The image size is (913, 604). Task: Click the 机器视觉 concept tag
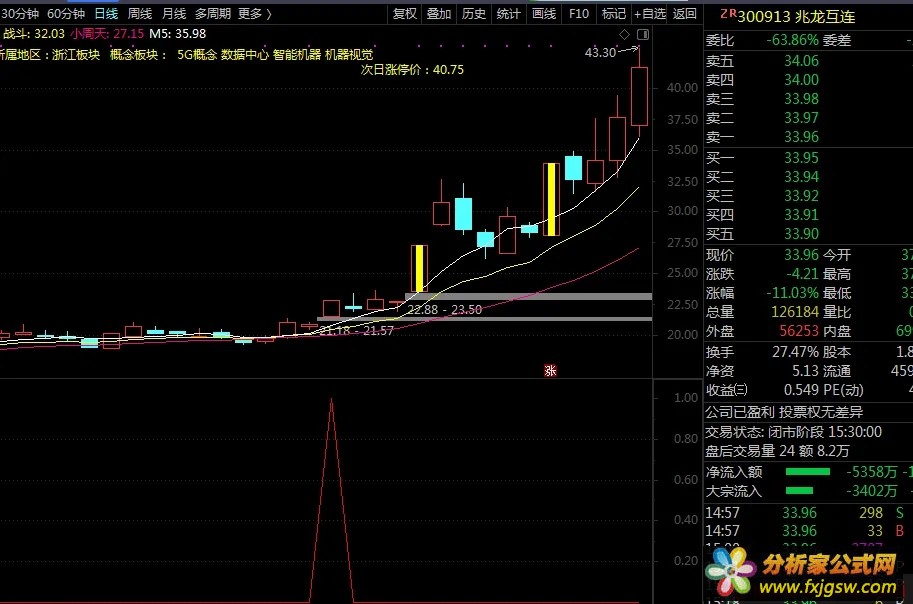[349, 54]
